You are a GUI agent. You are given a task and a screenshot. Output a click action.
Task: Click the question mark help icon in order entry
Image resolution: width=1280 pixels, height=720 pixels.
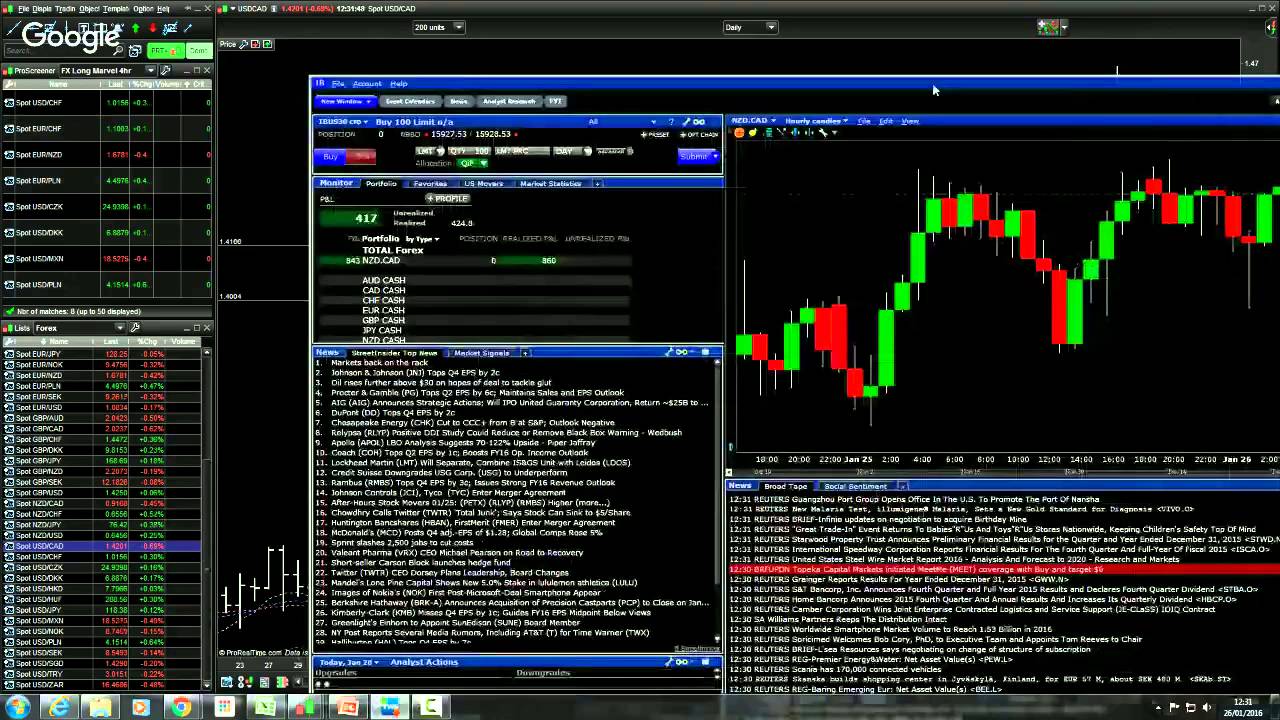click(671, 122)
